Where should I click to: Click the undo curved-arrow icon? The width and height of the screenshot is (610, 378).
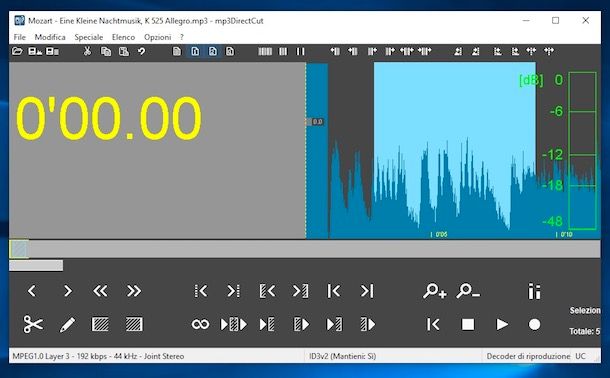tap(142, 51)
